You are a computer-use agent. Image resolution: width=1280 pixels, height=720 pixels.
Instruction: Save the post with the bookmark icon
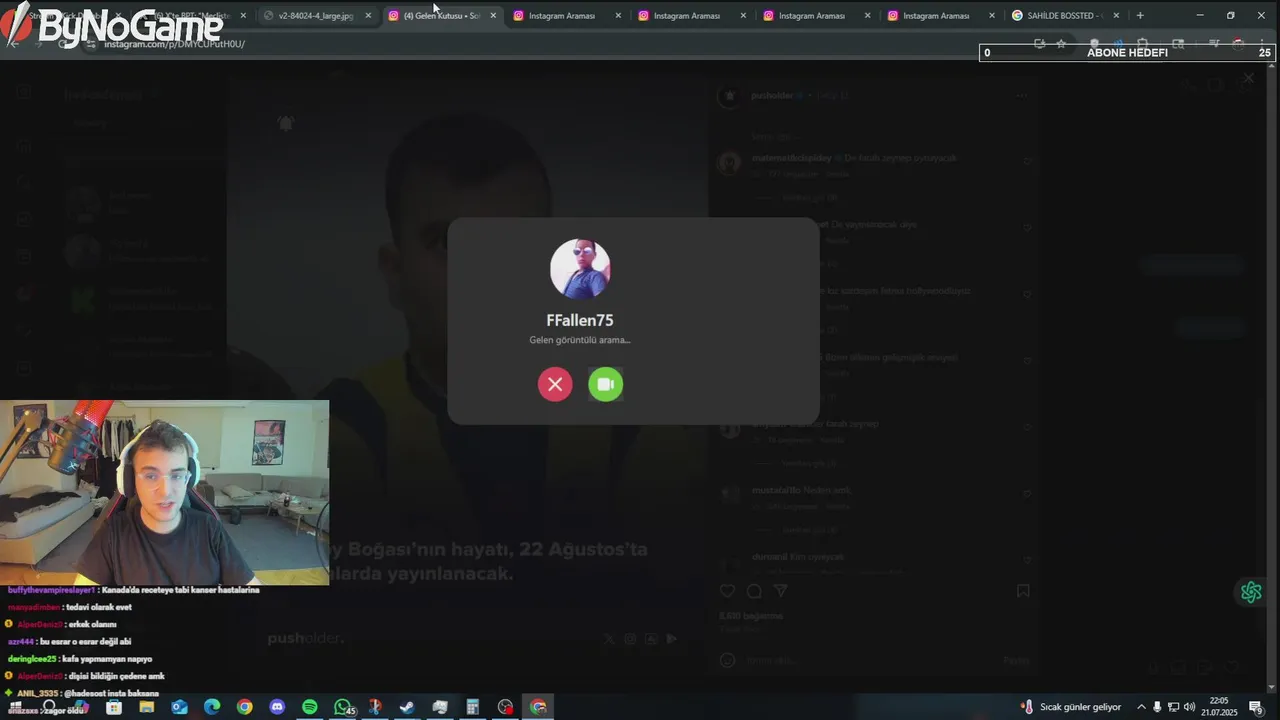coord(1023,591)
